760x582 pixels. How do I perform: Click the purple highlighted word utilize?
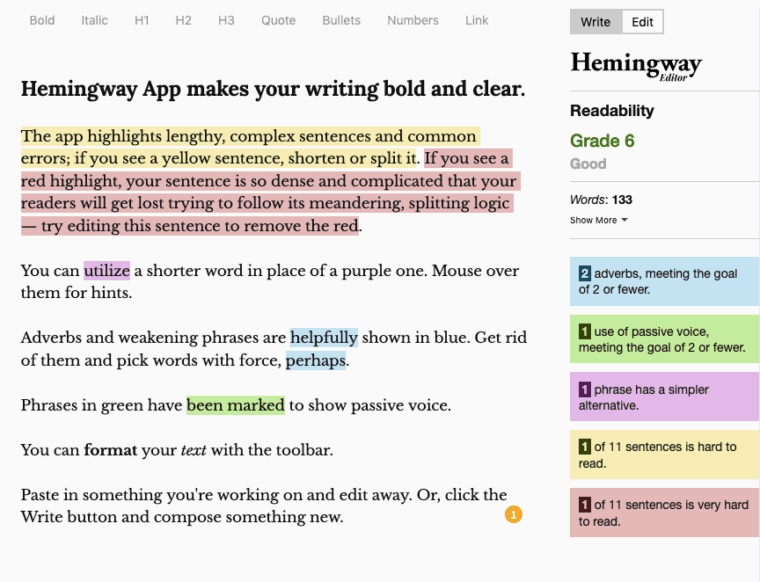(106, 270)
